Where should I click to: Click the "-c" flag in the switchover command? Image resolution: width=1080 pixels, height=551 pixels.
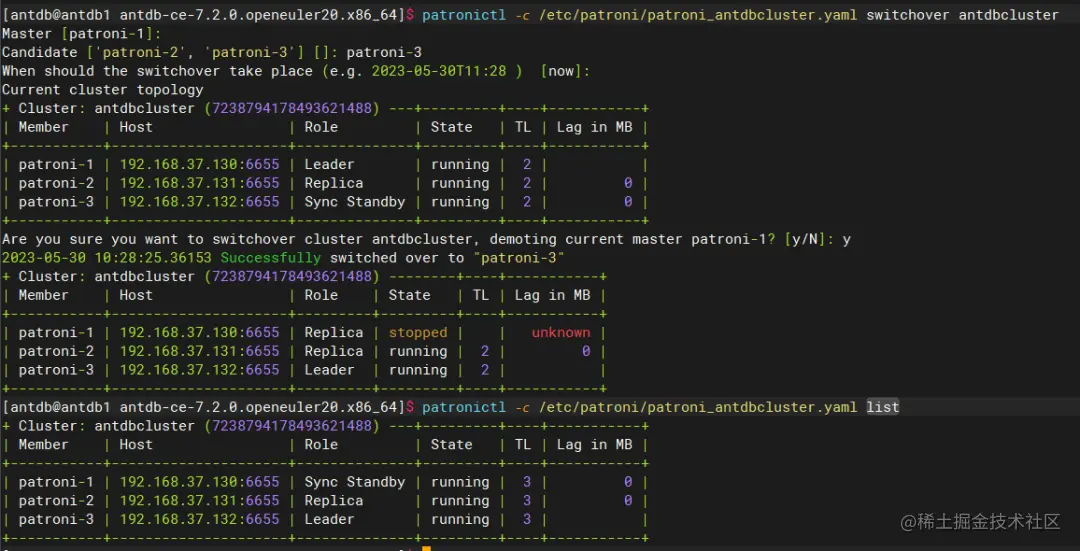click(523, 15)
